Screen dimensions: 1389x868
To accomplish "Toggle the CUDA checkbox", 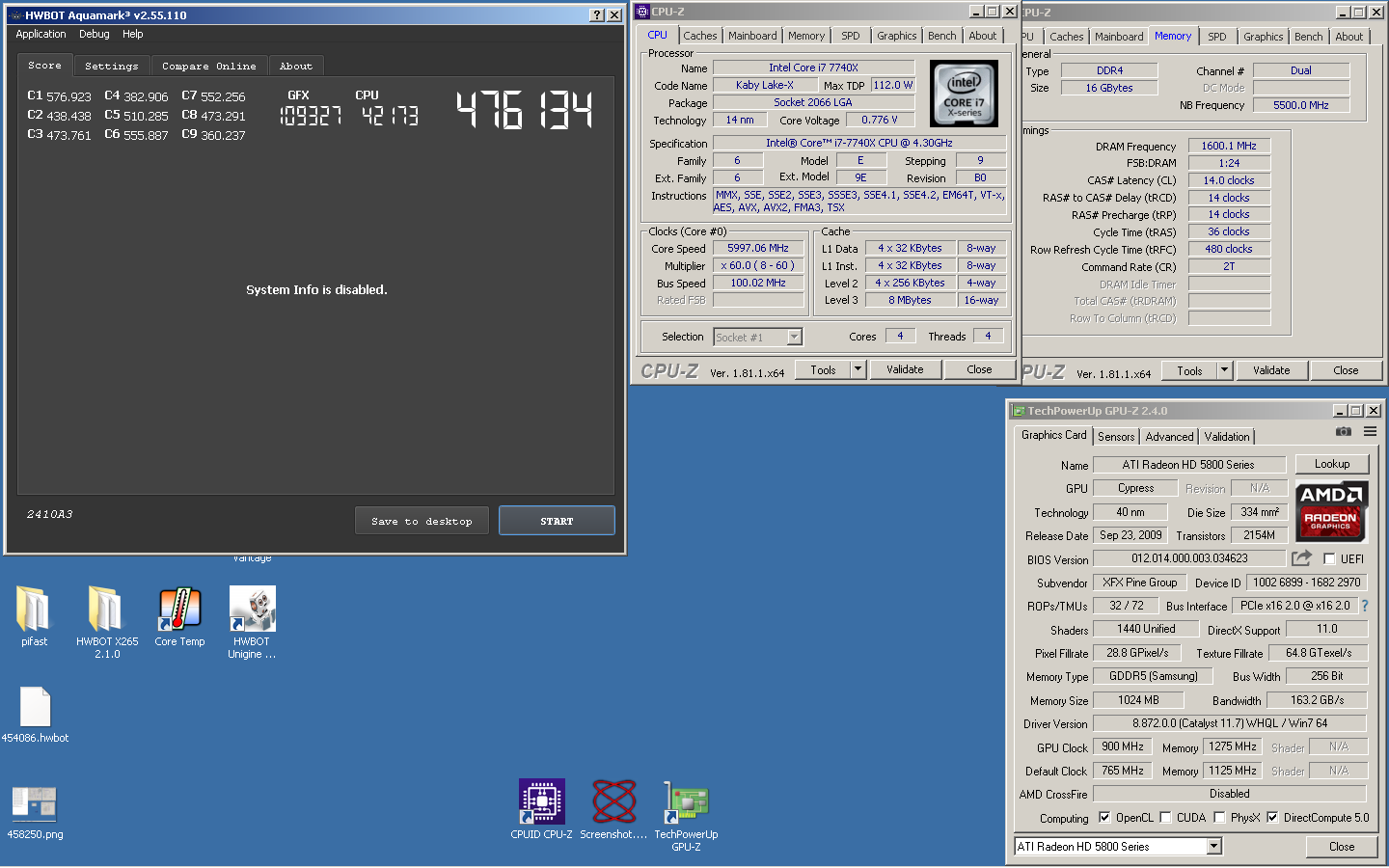I will pyautogui.click(x=1165, y=817).
